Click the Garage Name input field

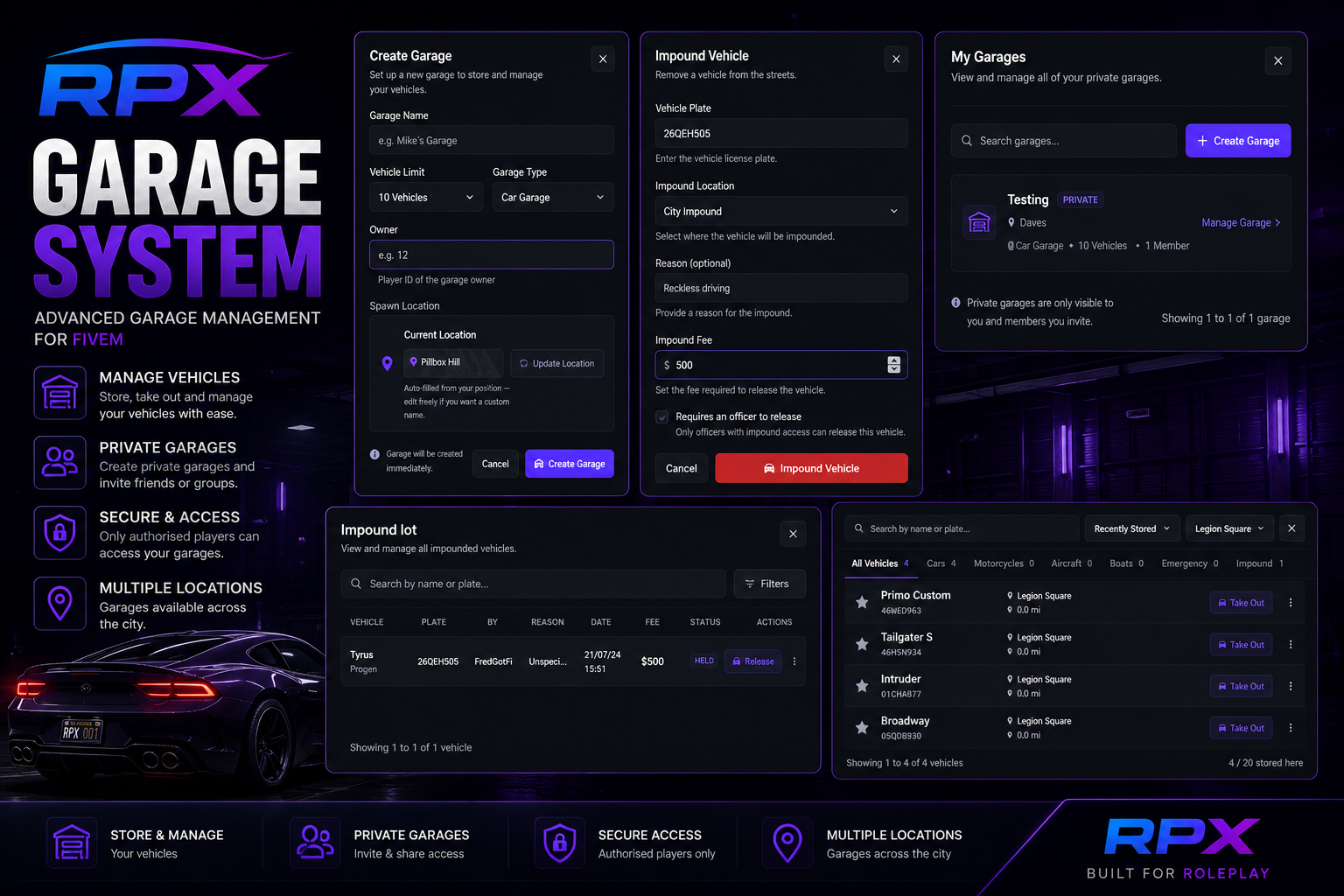pos(492,140)
